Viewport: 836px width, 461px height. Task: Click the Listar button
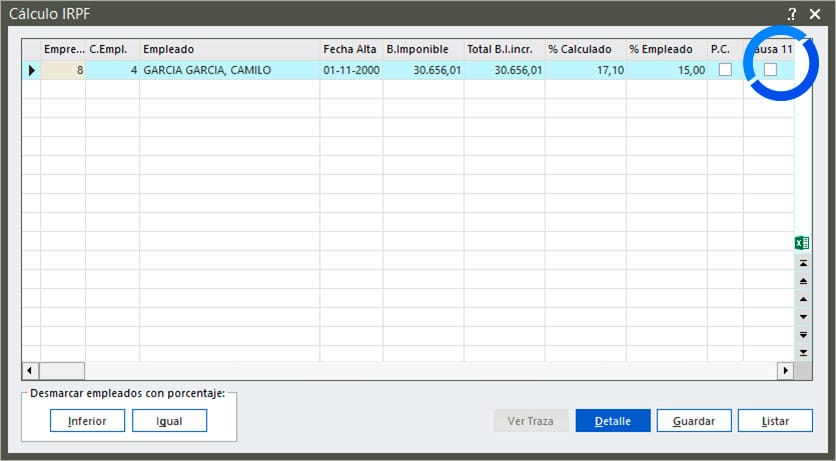(775, 421)
